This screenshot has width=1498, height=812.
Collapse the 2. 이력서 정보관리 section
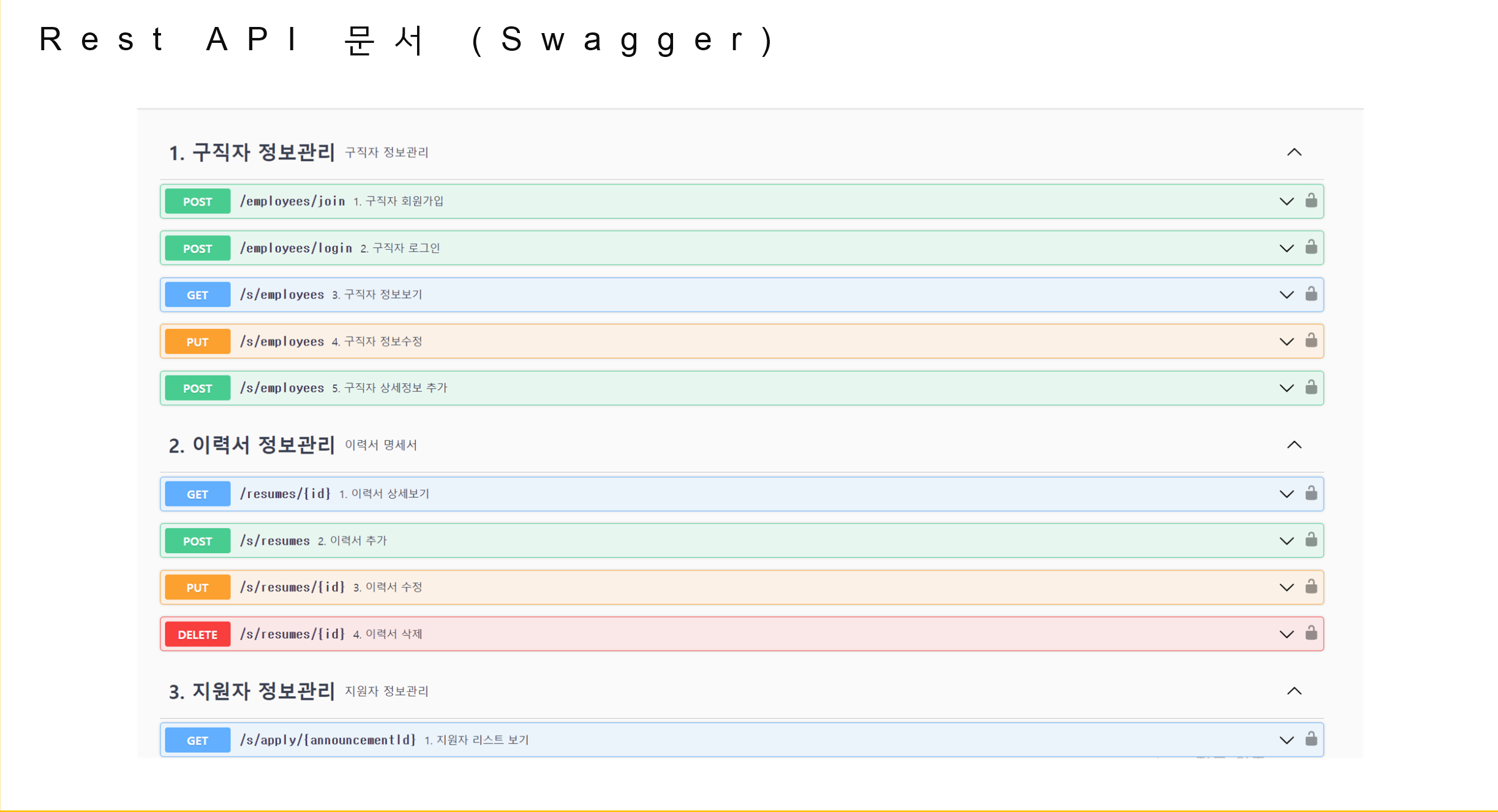[x=1294, y=445]
